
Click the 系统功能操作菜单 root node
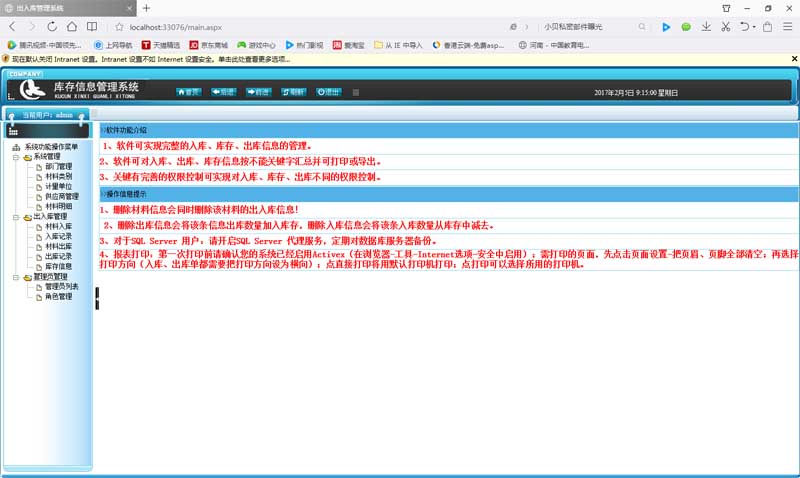click(51, 147)
